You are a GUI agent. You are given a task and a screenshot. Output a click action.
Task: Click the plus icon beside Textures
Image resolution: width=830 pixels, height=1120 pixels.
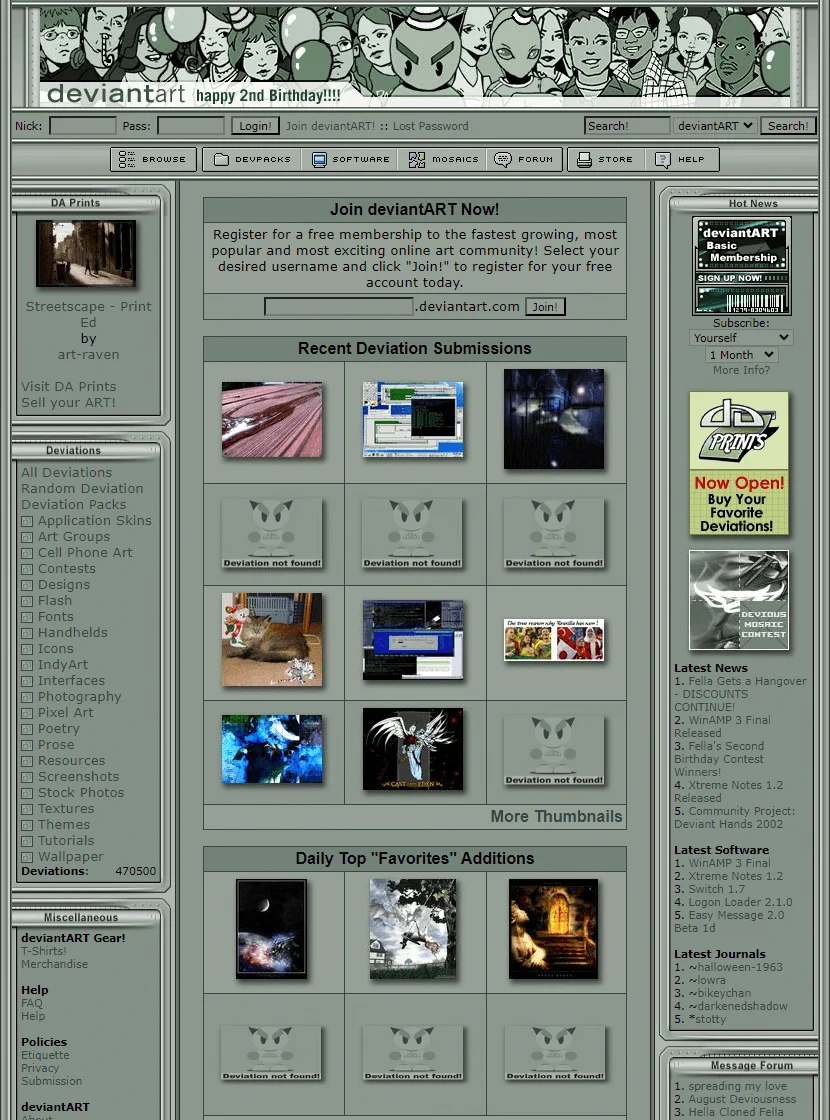click(x=27, y=809)
